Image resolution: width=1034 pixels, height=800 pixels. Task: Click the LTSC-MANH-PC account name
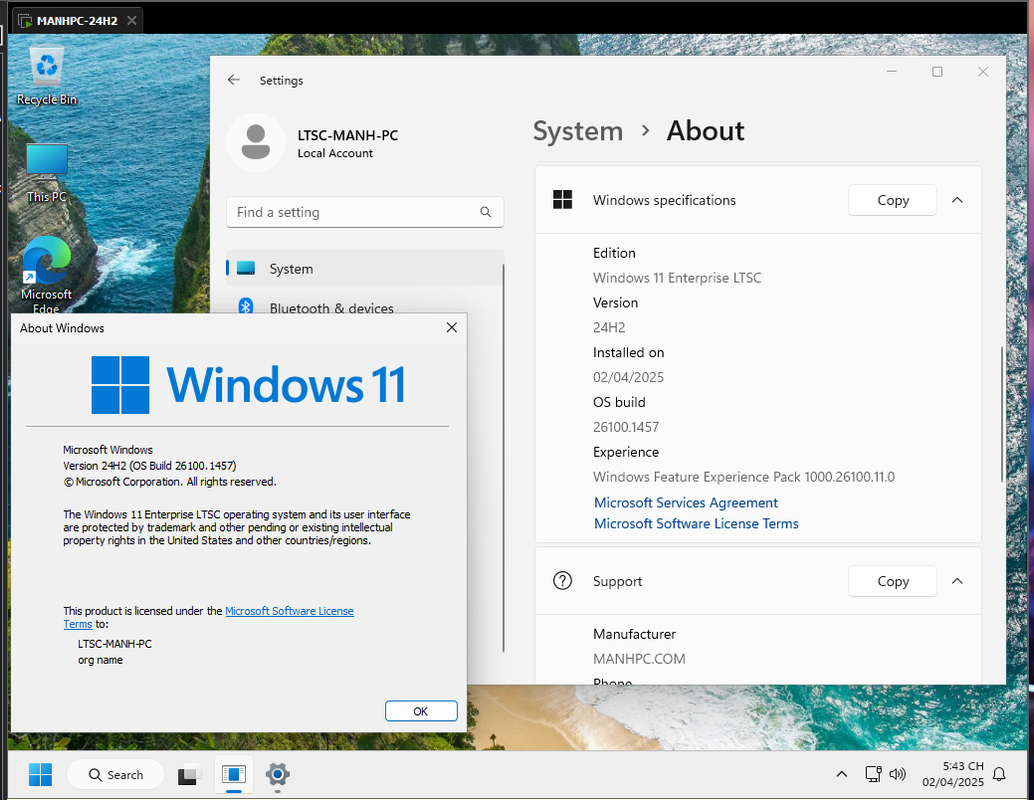pos(348,135)
